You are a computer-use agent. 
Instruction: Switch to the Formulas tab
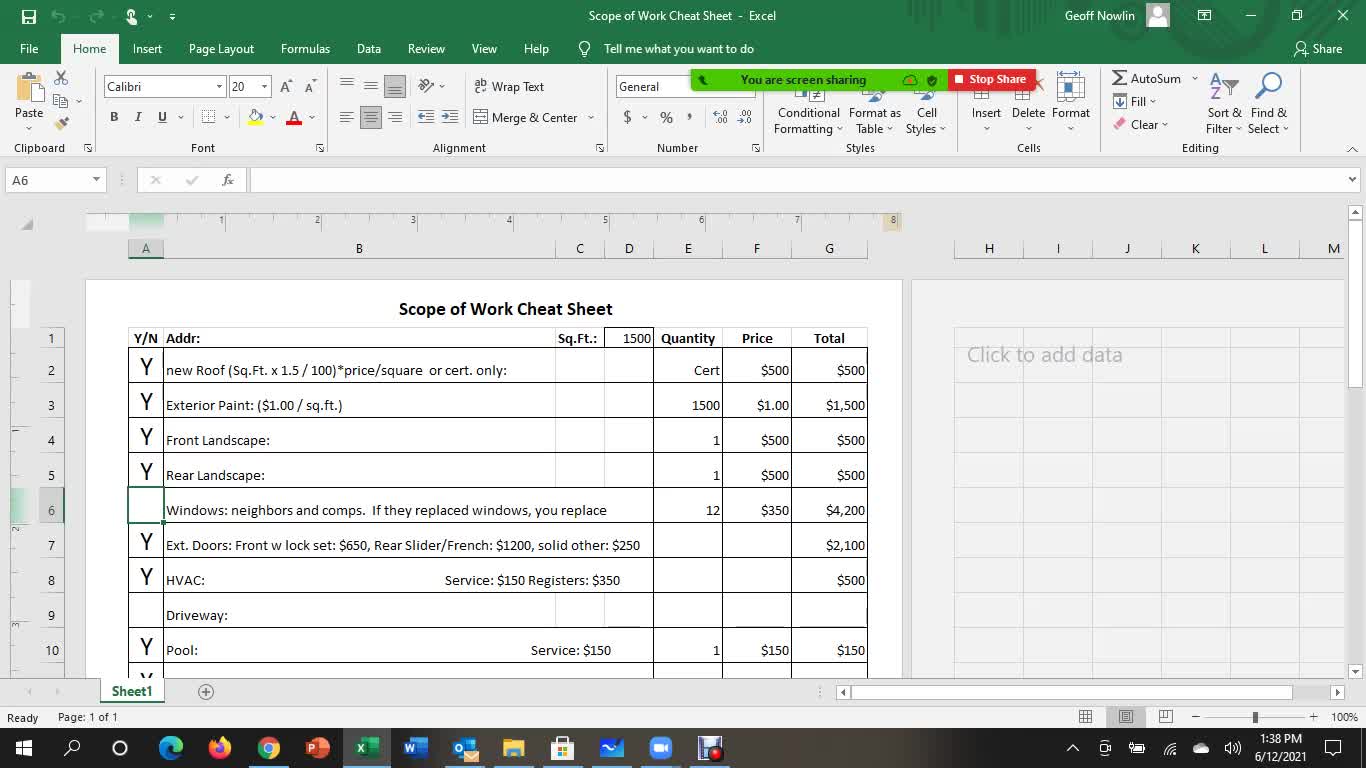[x=305, y=49]
